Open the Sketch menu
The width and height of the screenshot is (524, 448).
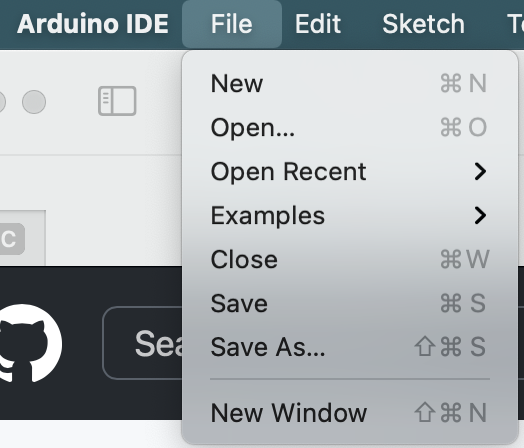tap(423, 24)
